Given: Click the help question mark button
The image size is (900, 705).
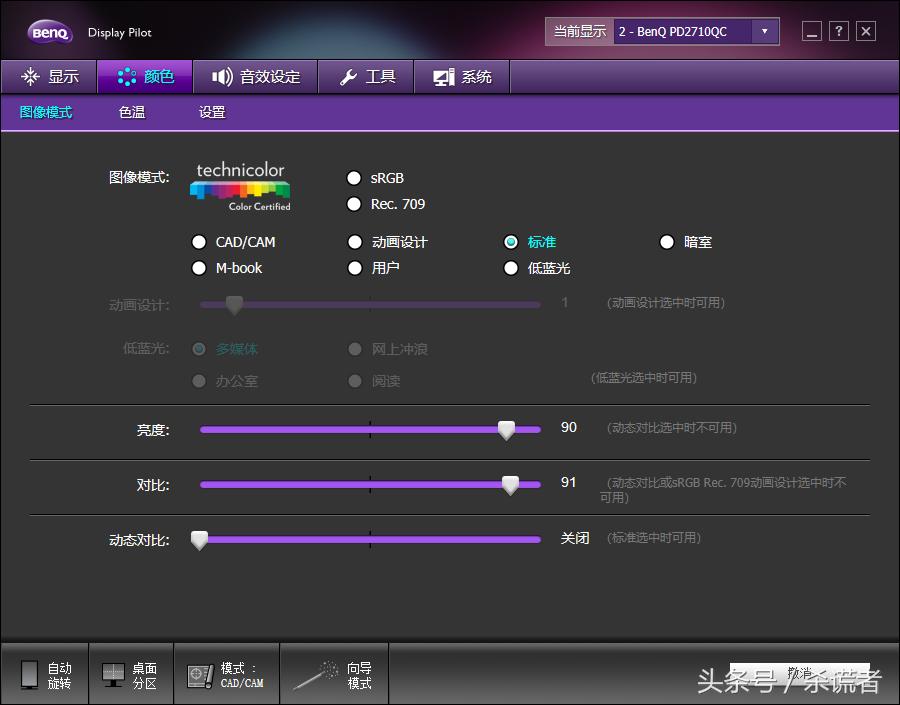Looking at the screenshot, I should coord(838,31).
